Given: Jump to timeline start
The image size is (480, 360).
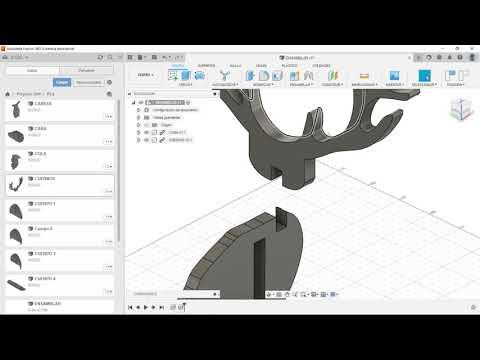Looking at the screenshot, I should click(x=130, y=307).
